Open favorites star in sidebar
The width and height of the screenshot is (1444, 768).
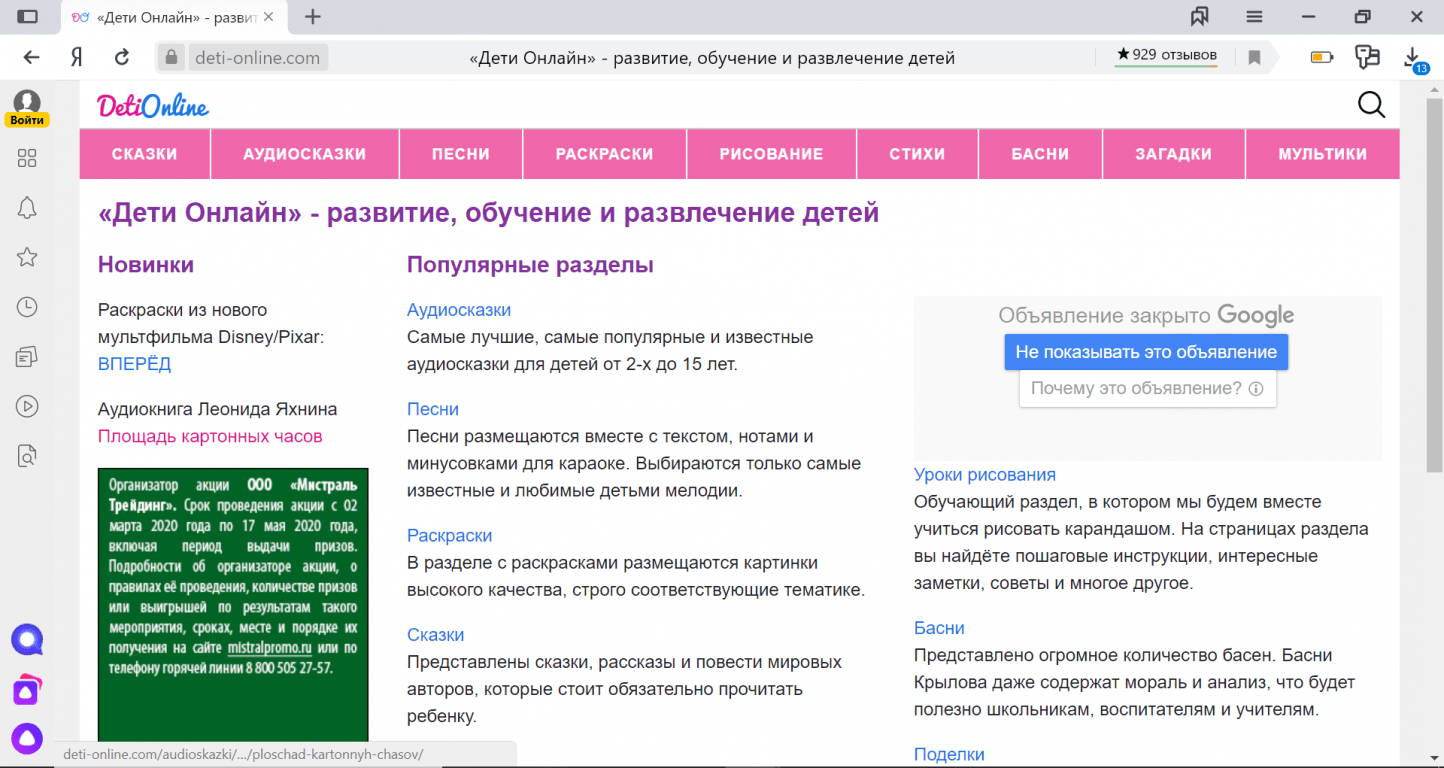click(x=27, y=257)
